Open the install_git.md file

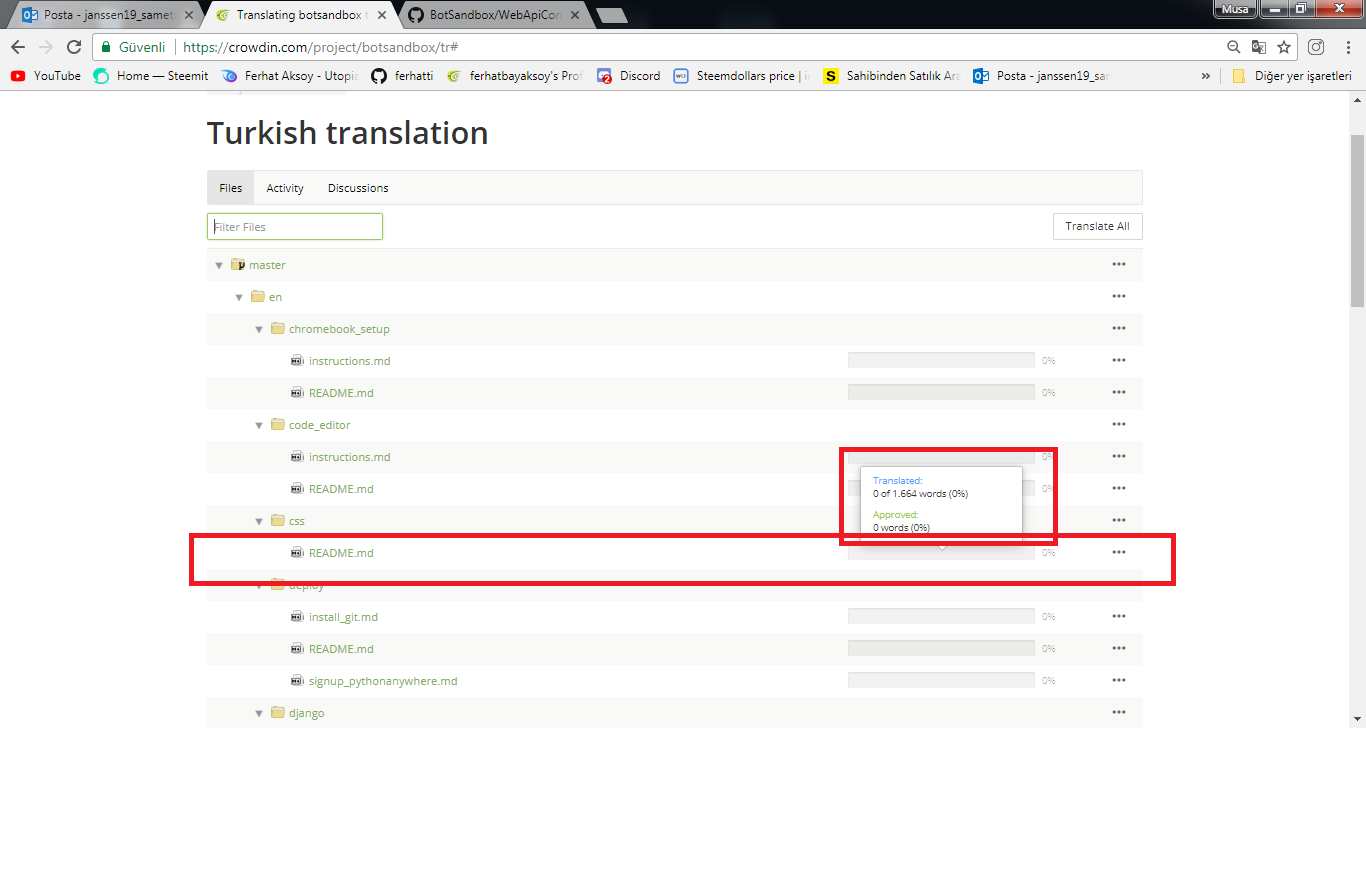(343, 617)
